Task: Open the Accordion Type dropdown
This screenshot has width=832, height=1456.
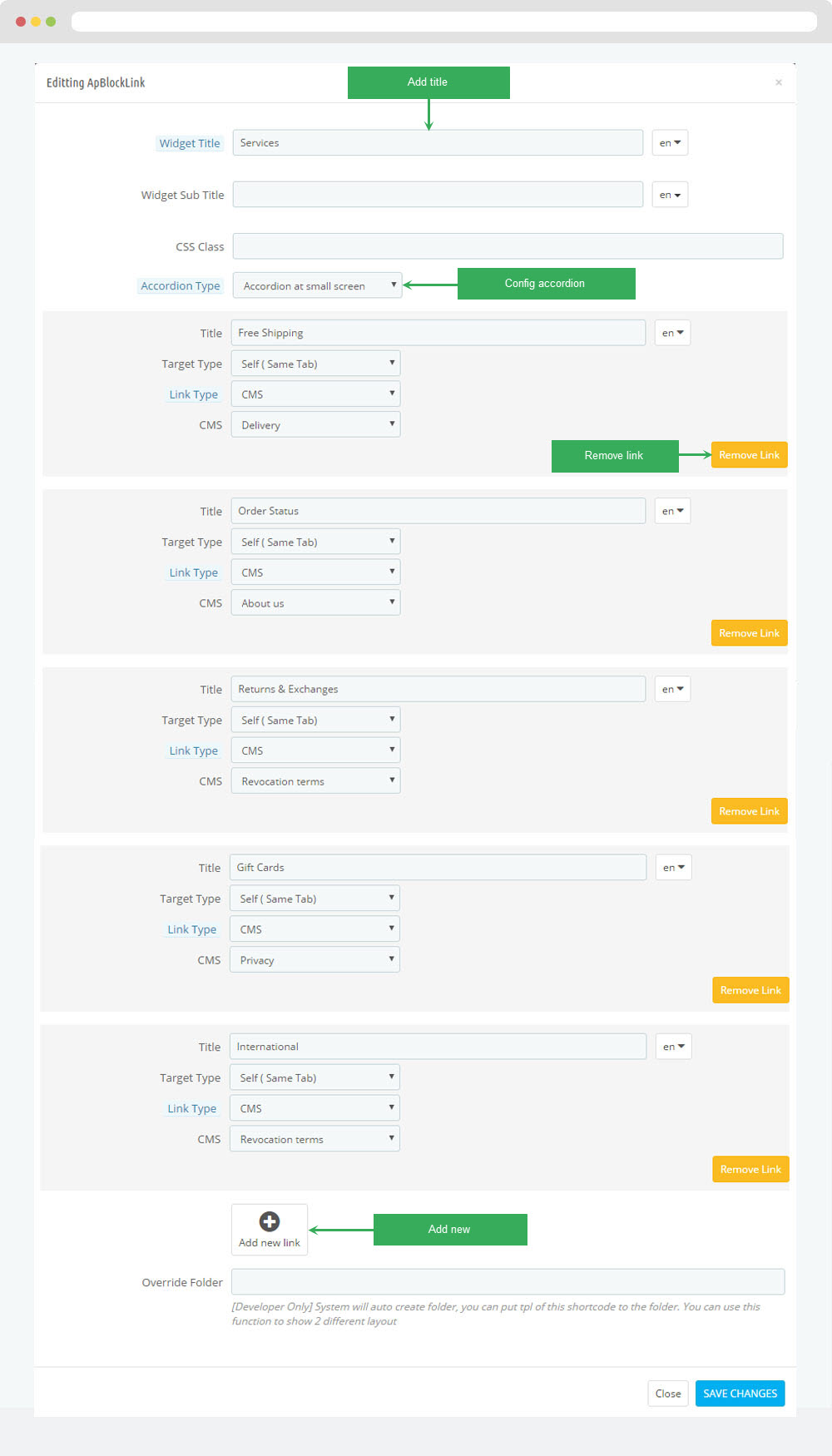Action: point(317,285)
